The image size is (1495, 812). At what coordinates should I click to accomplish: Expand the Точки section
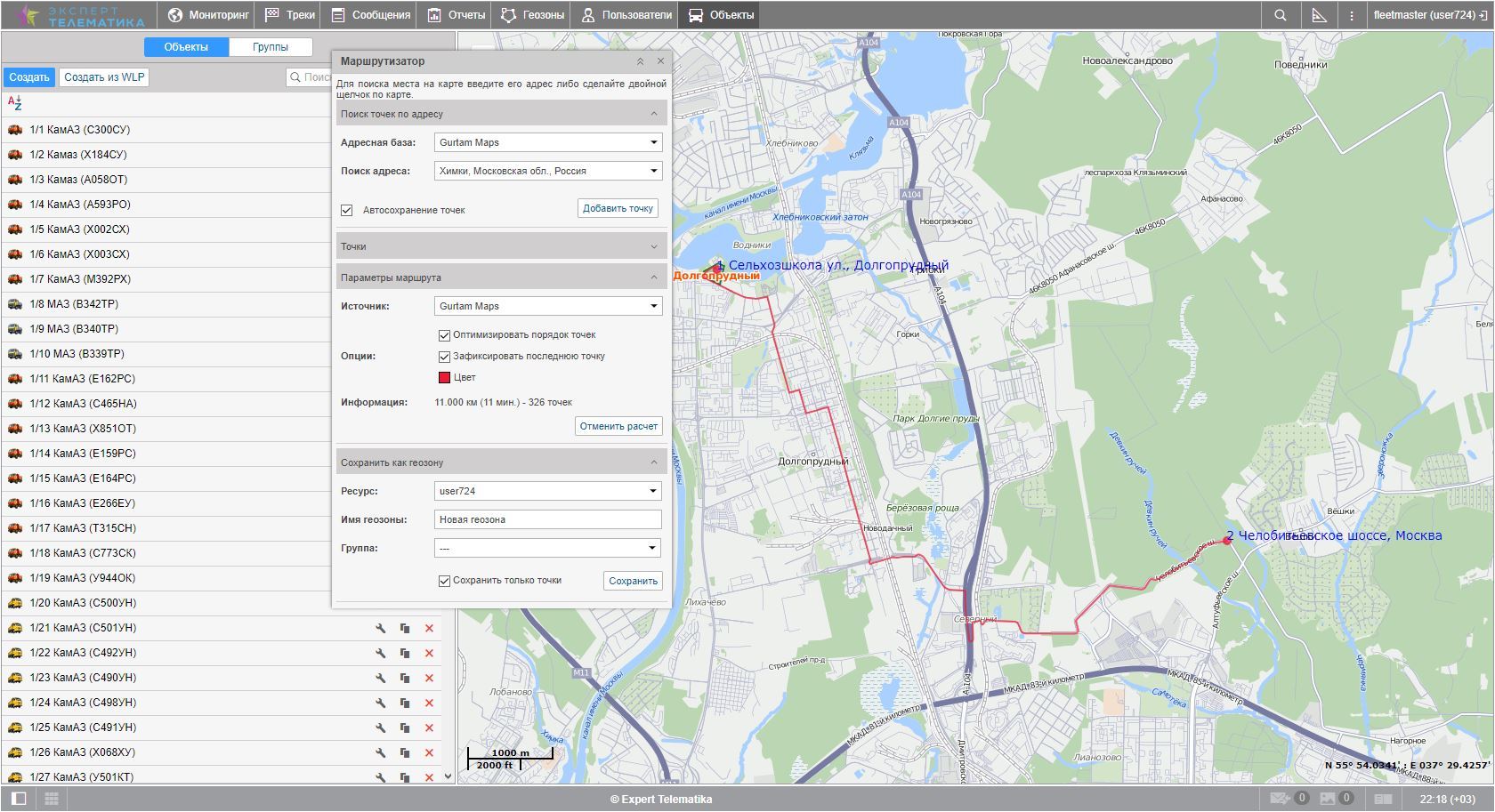tap(501, 246)
